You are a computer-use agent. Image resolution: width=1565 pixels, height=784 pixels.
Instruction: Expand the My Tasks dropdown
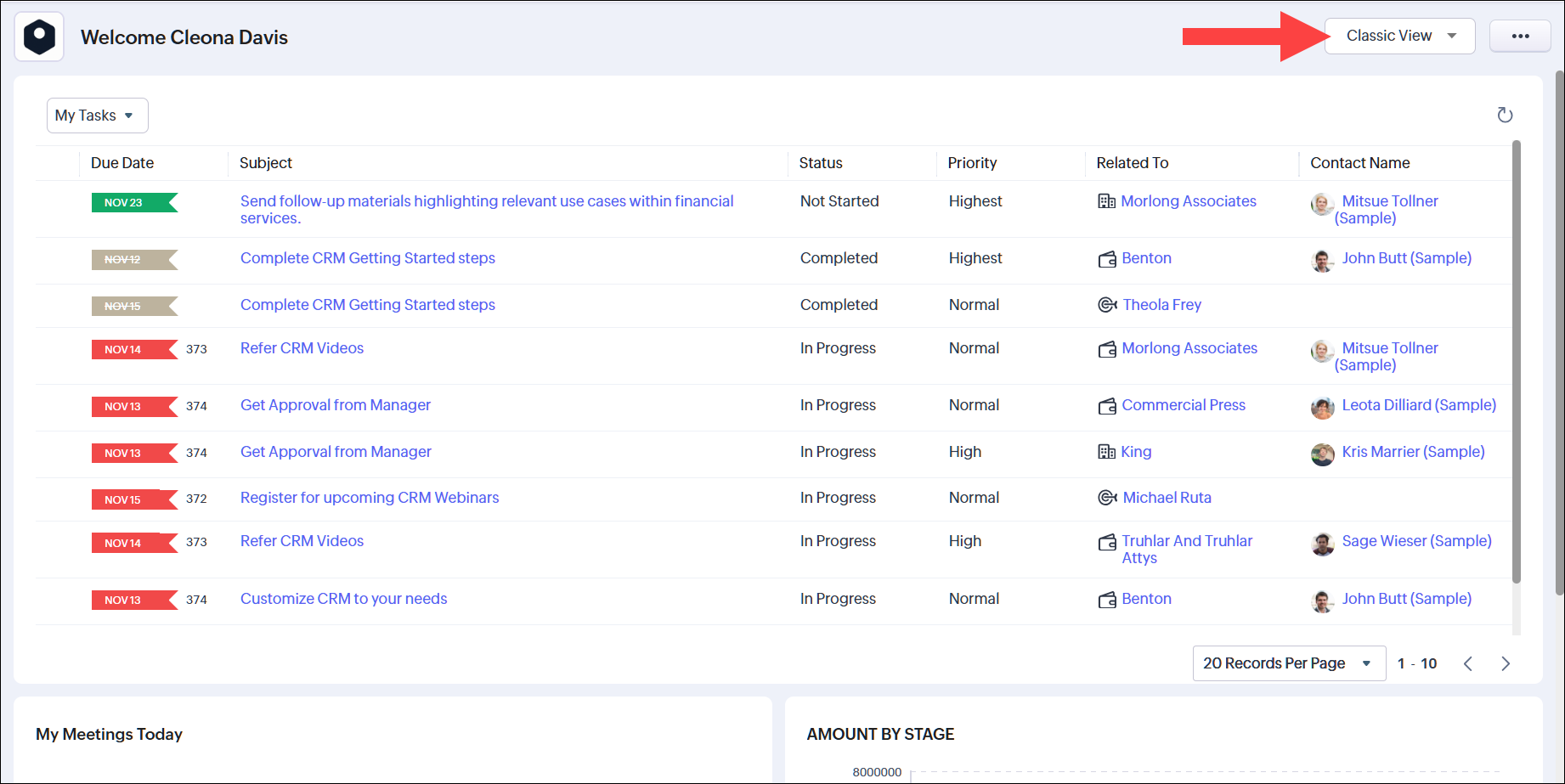click(97, 116)
